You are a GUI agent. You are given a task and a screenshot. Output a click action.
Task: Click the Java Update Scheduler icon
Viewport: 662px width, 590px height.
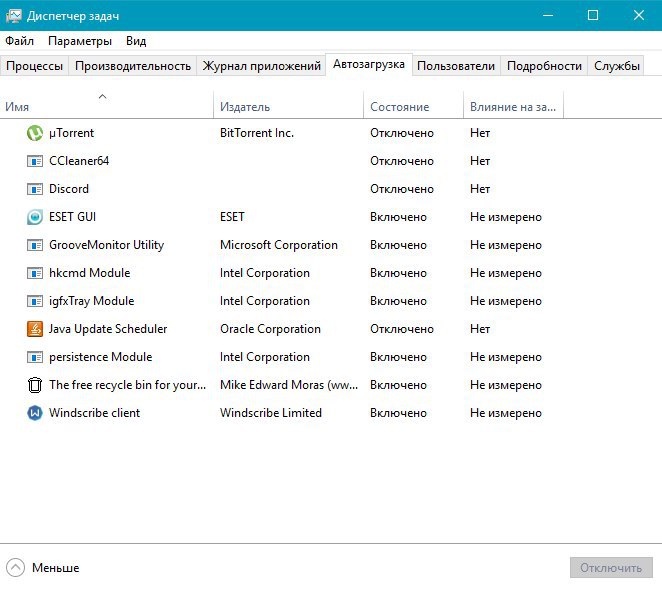[x=35, y=329]
